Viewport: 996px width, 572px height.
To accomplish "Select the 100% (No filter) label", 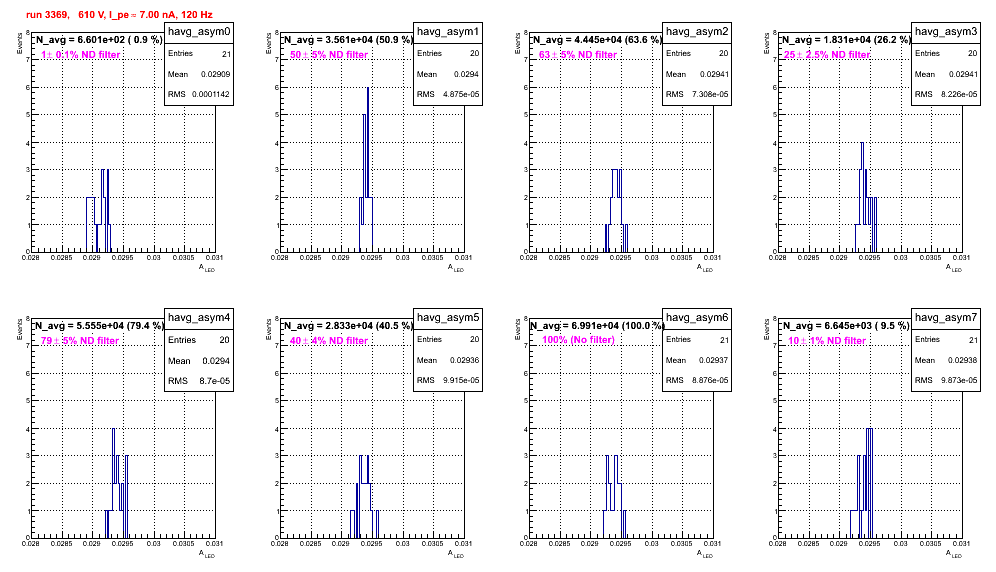I will (578, 340).
